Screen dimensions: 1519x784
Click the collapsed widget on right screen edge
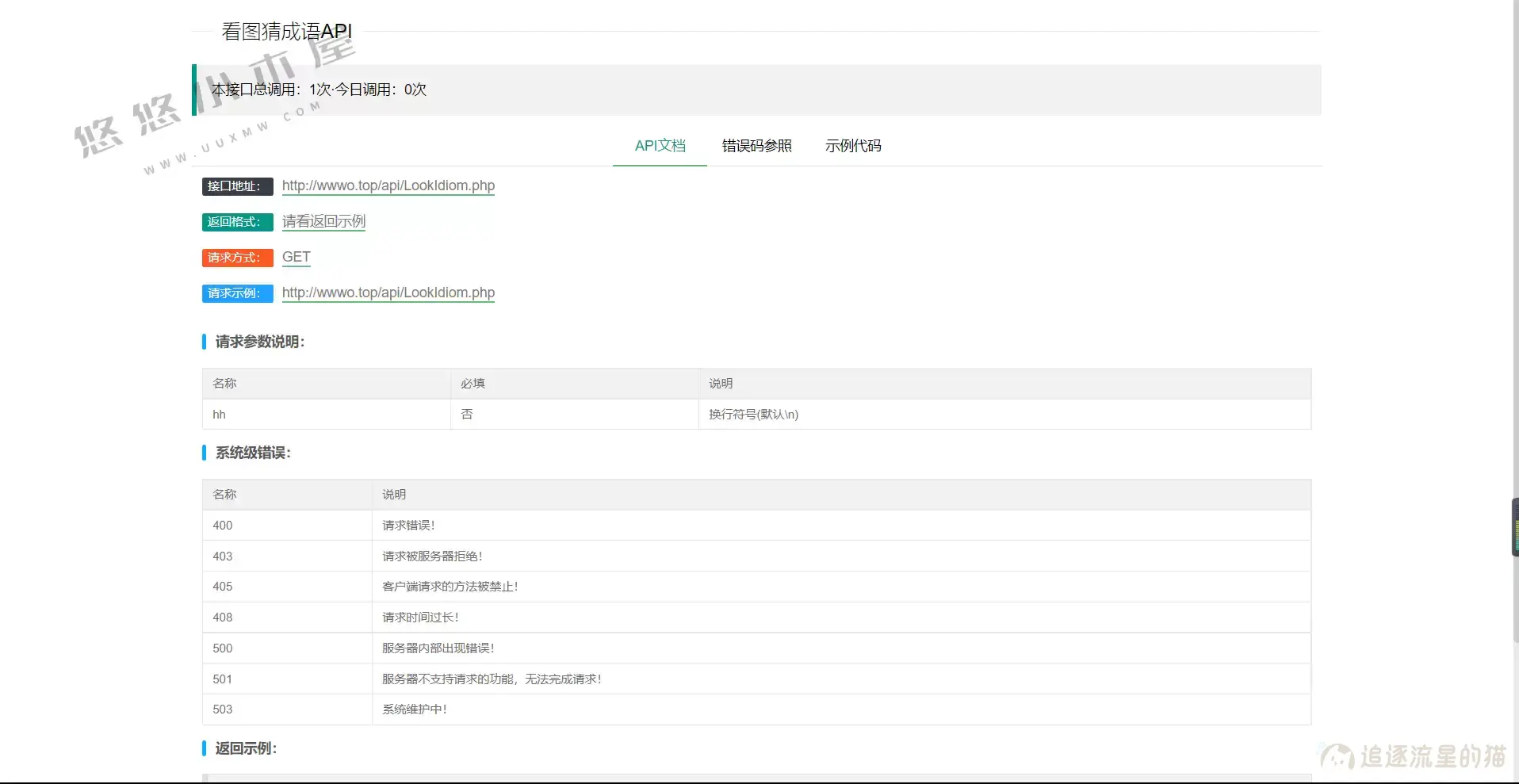click(1513, 526)
